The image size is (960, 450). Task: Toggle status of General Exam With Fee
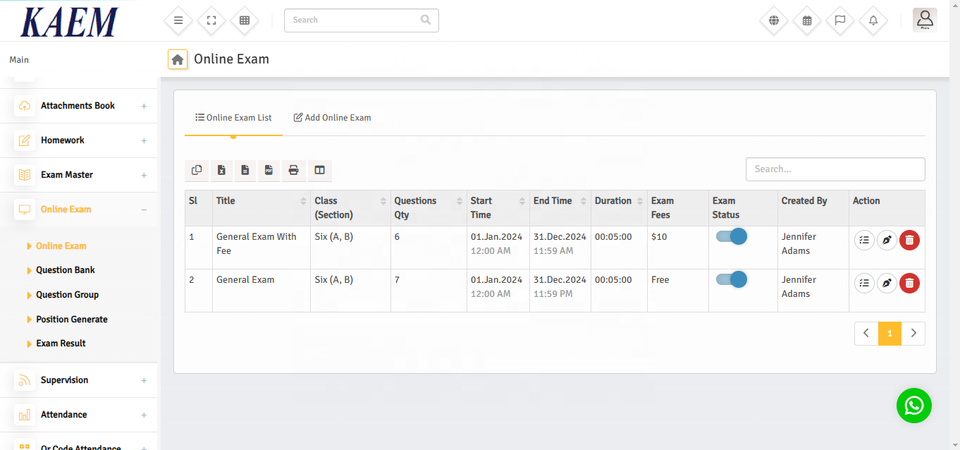tap(732, 237)
